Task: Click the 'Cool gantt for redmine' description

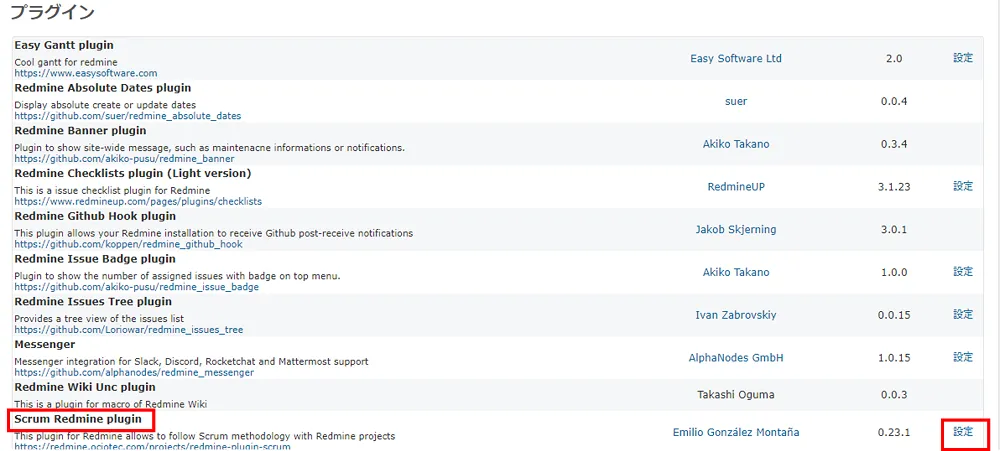Action: click(66, 63)
